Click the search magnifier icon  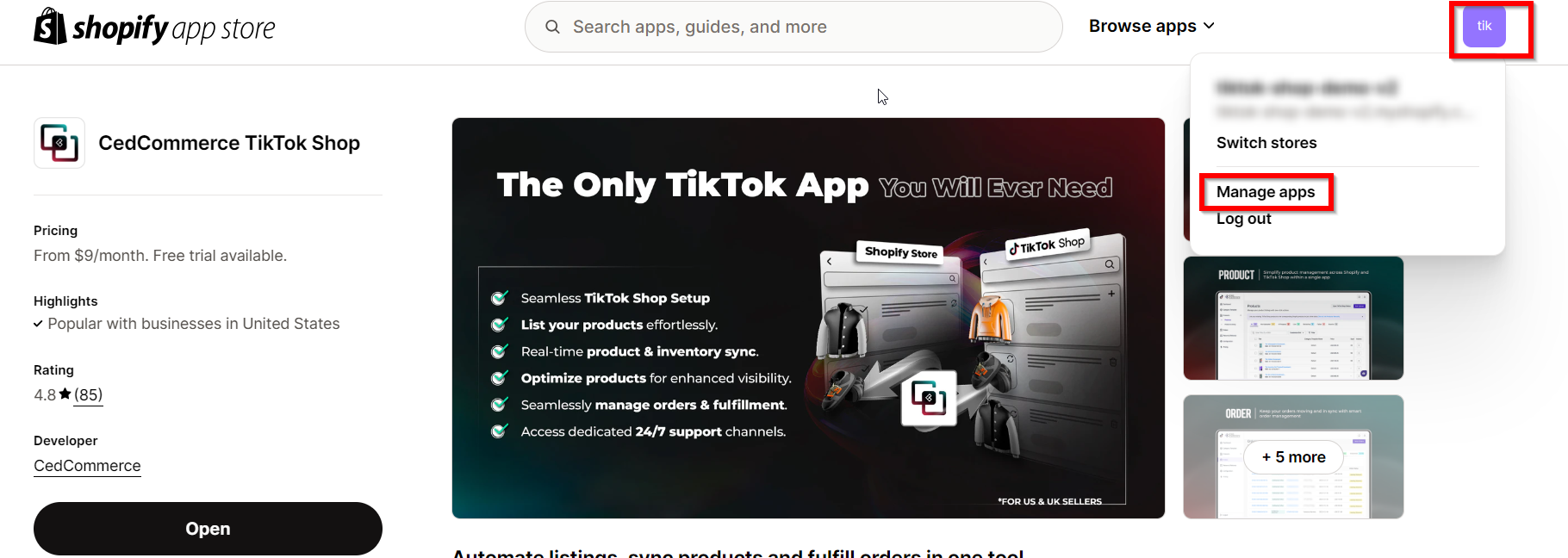point(552,27)
